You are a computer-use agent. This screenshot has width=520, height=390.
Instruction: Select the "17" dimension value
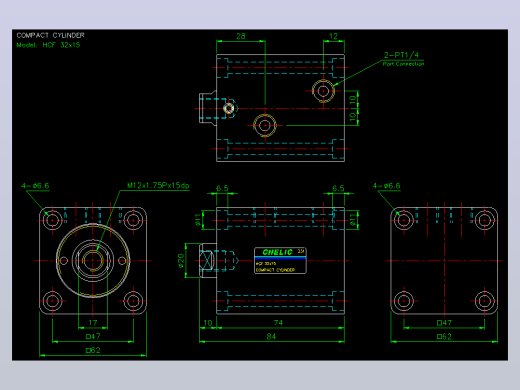[93, 323]
